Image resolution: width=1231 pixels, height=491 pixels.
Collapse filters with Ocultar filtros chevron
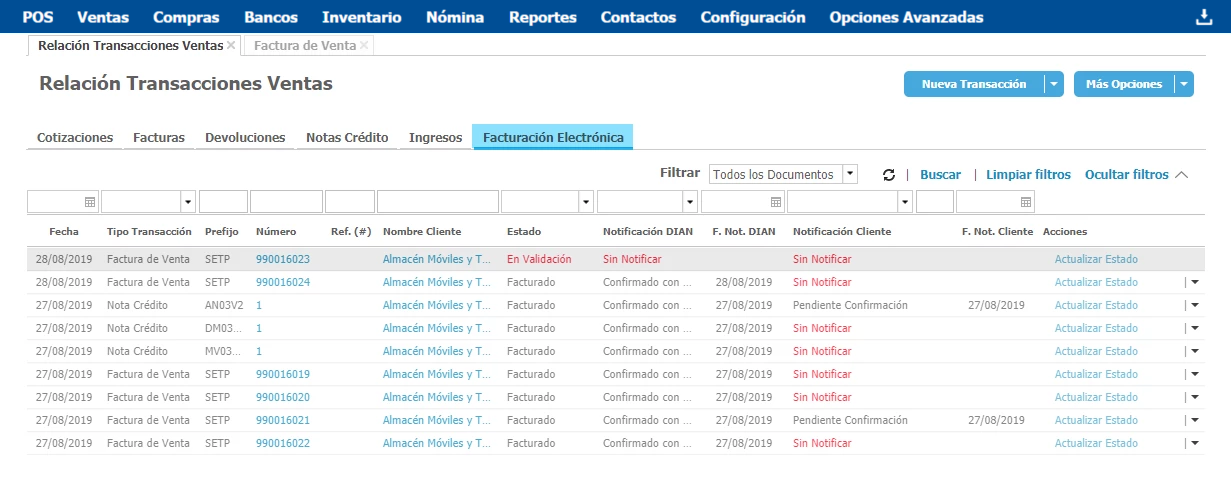[1182, 175]
